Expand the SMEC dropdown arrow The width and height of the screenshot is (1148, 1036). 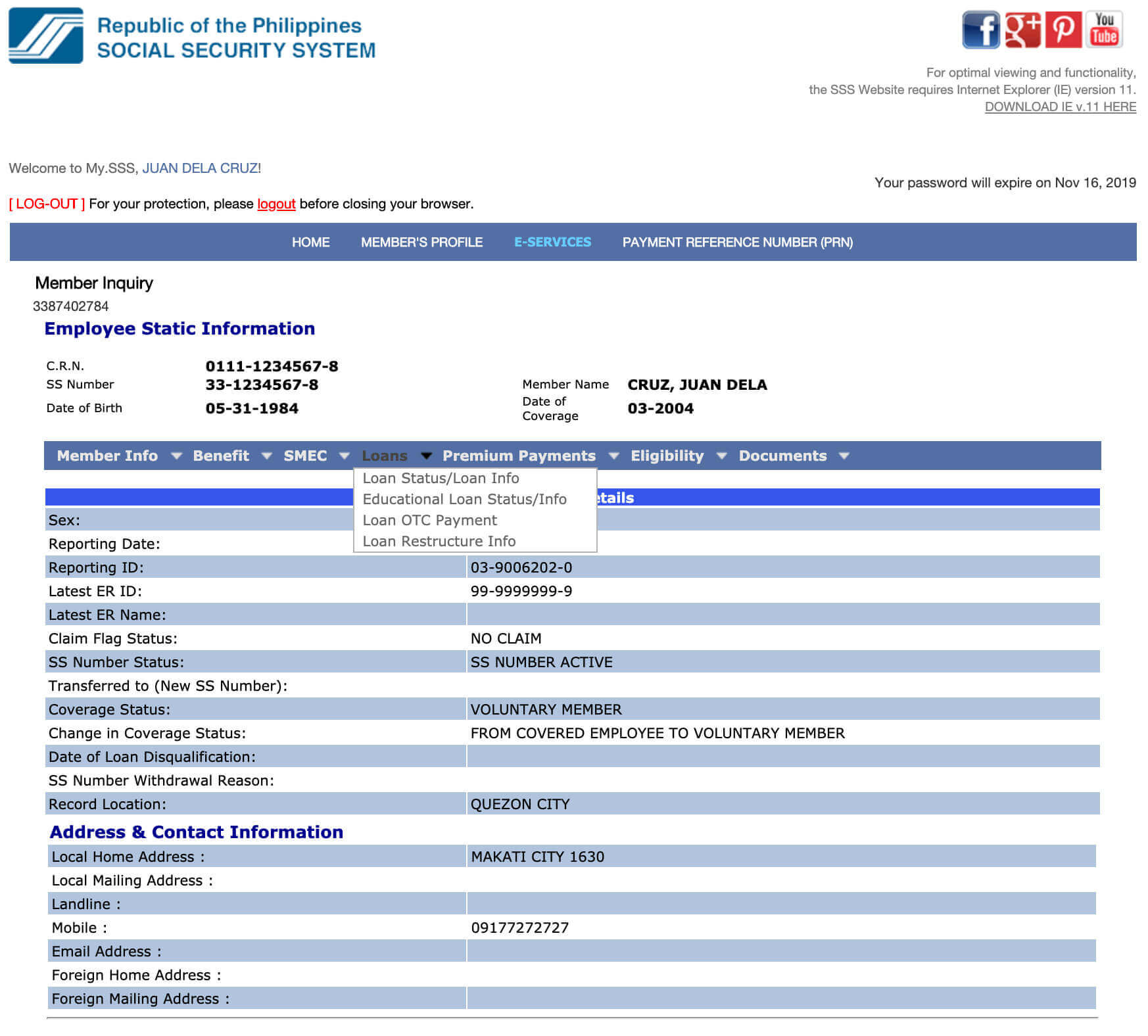coord(344,456)
